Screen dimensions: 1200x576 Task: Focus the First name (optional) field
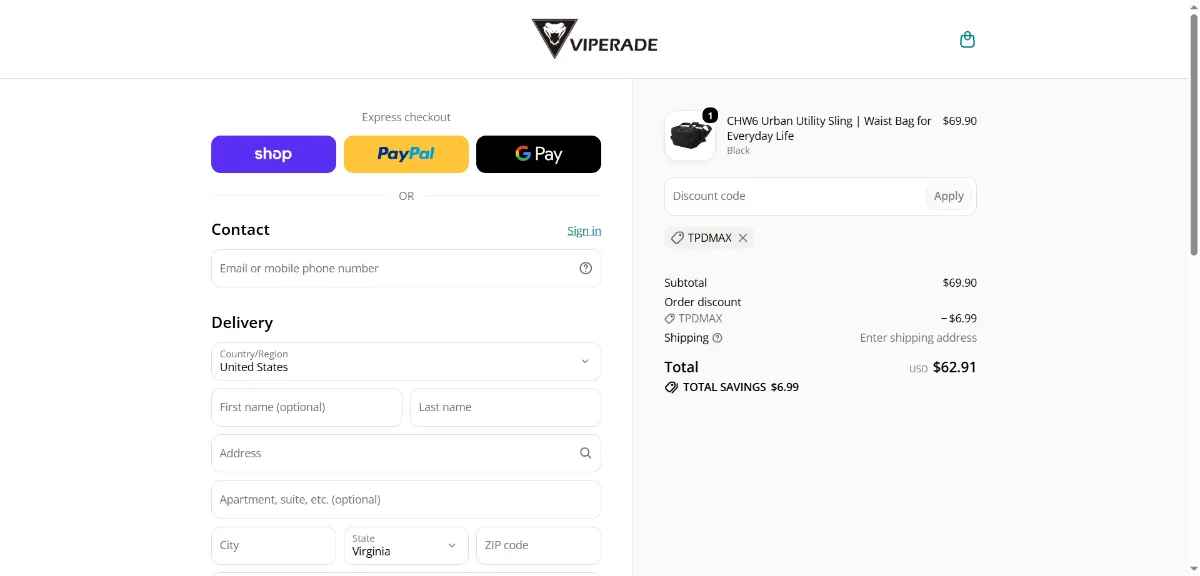pos(307,407)
